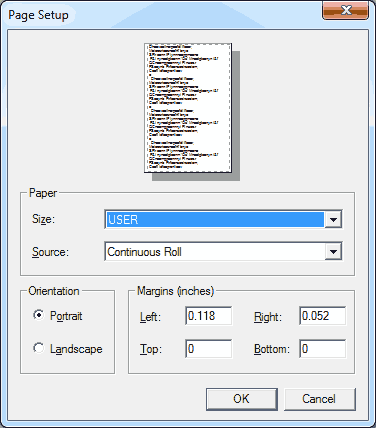This screenshot has height=428, width=376.
Task: Dismiss the dialog with Cancel
Action: click(x=320, y=399)
